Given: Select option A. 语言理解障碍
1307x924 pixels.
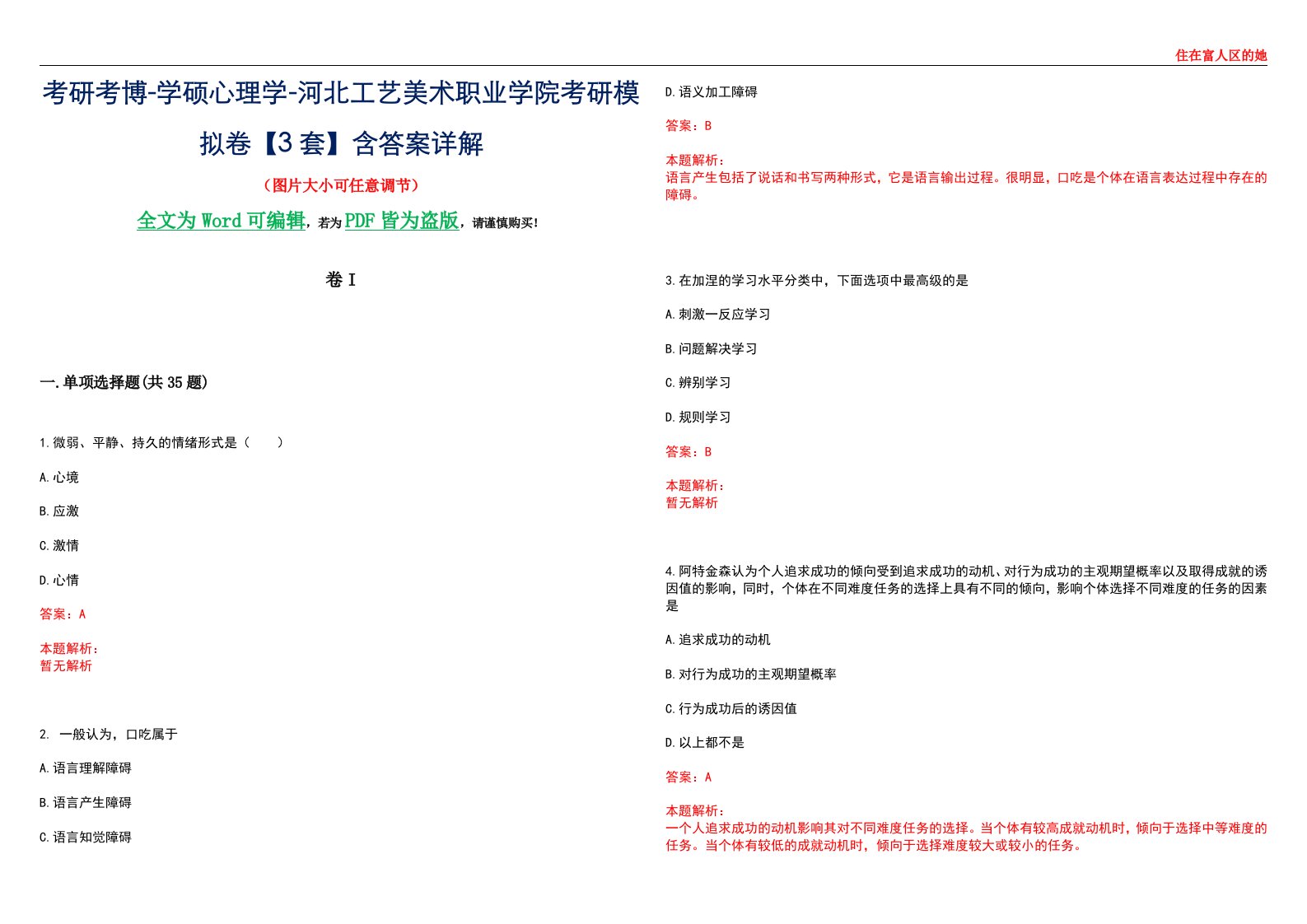Looking at the screenshot, I should point(86,768).
